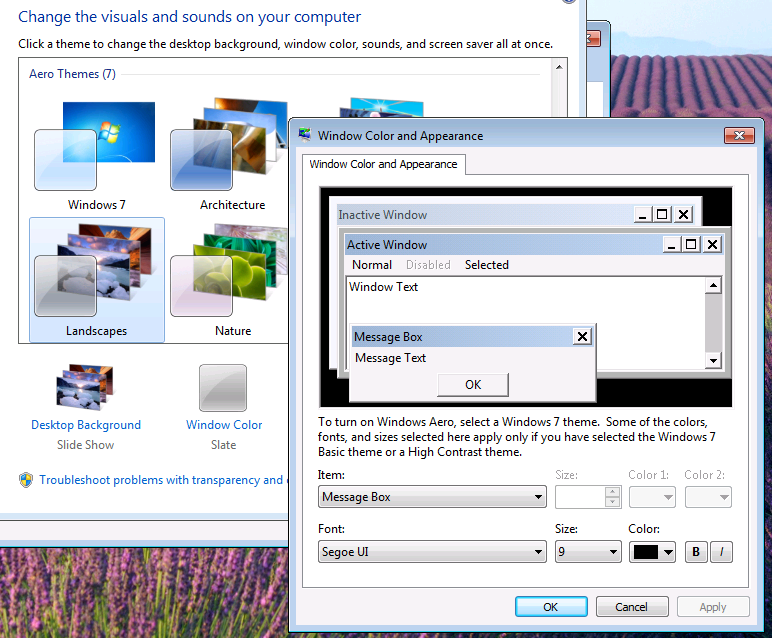
Task: Open the Window Color link
Action: (224, 425)
